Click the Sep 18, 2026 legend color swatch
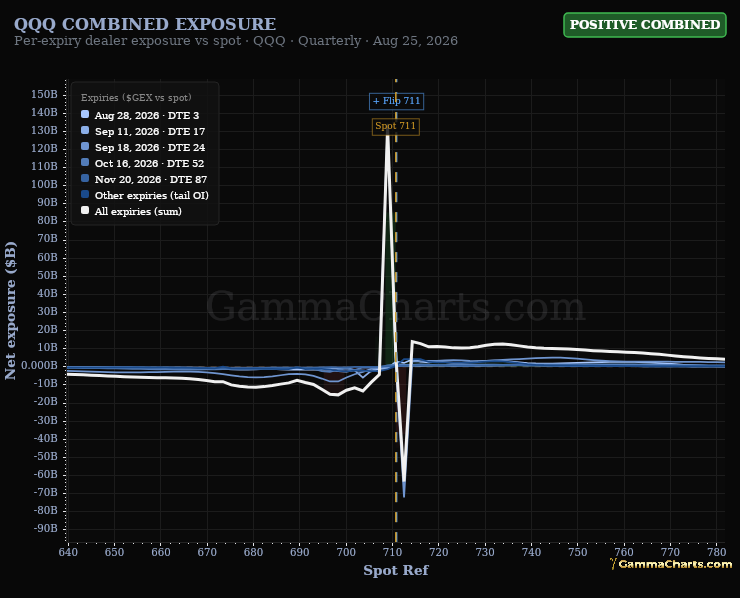This screenshot has width=740, height=598. 85,146
